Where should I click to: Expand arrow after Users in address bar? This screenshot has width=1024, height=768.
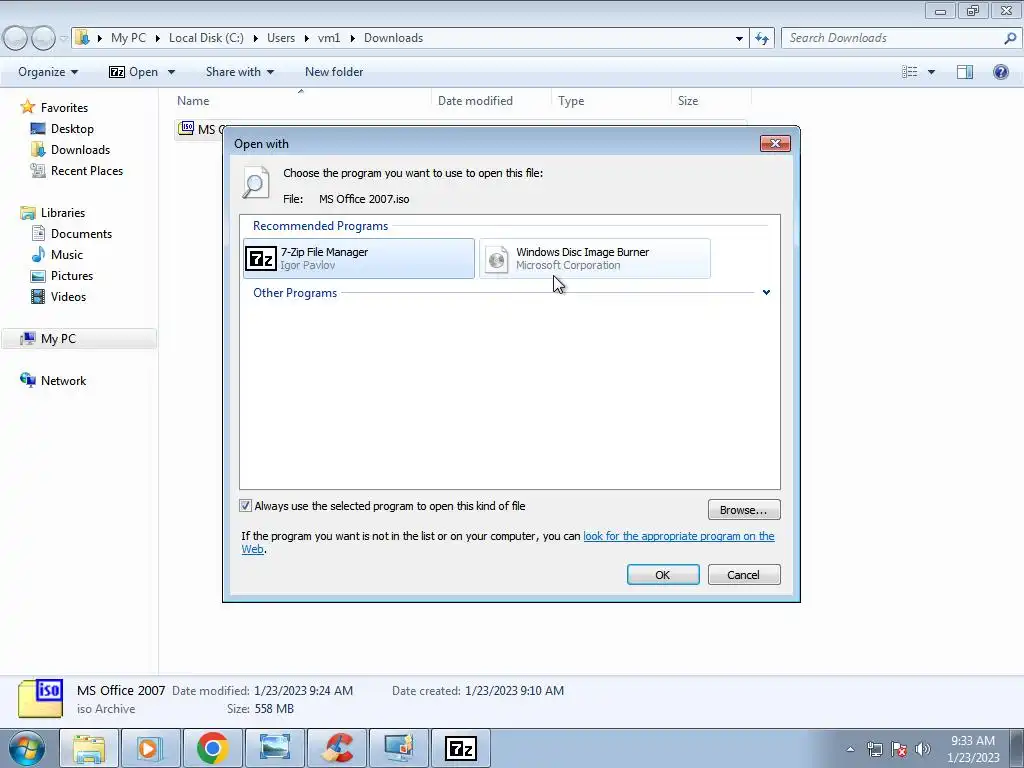(306, 38)
